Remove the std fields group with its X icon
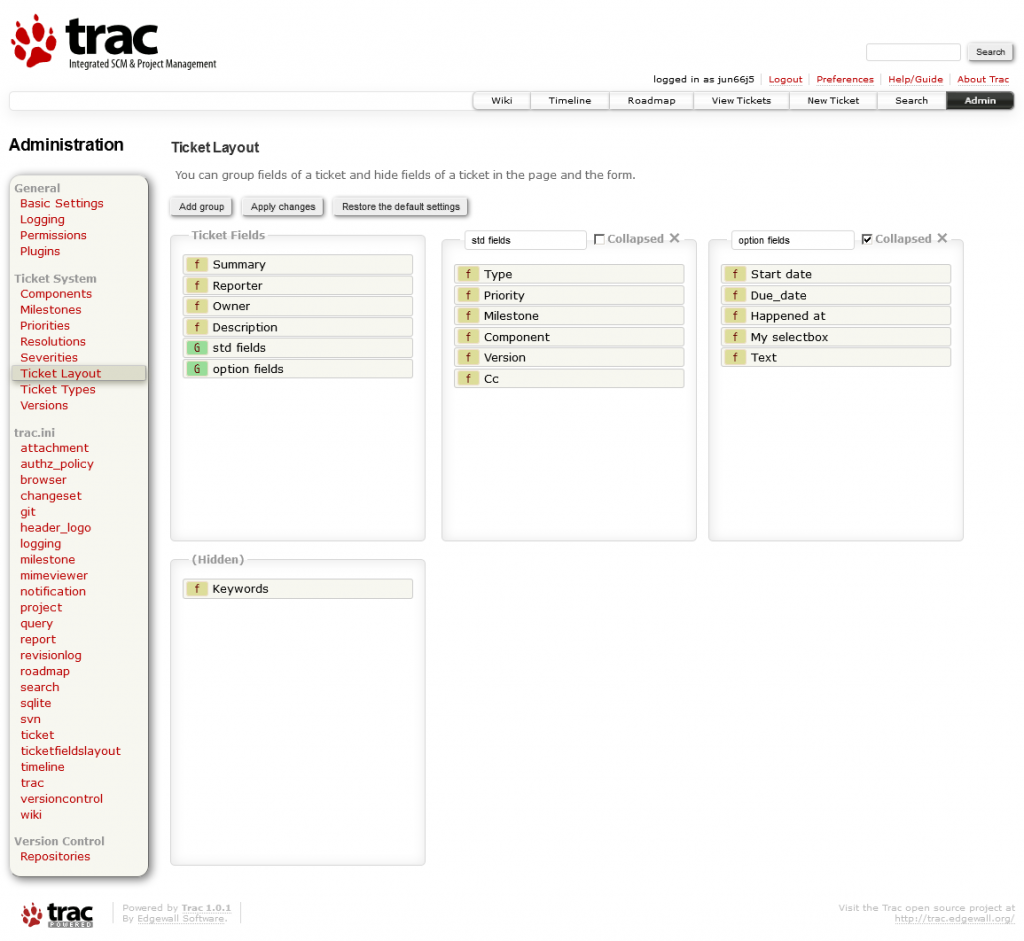 [675, 239]
